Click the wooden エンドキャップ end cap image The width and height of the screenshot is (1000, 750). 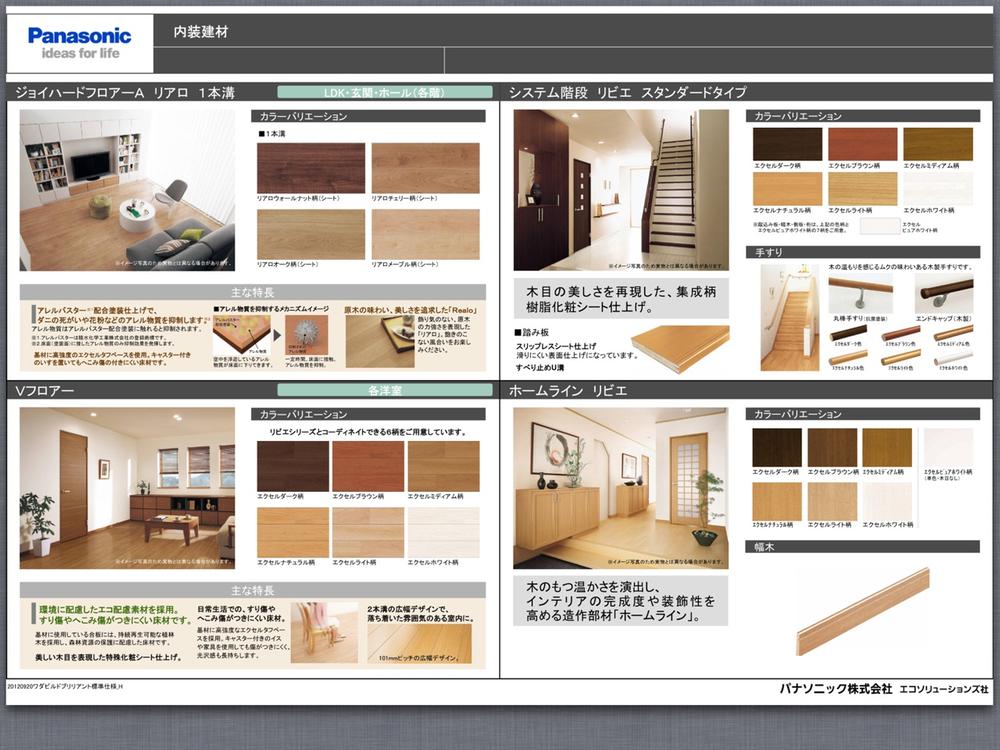(x=945, y=292)
